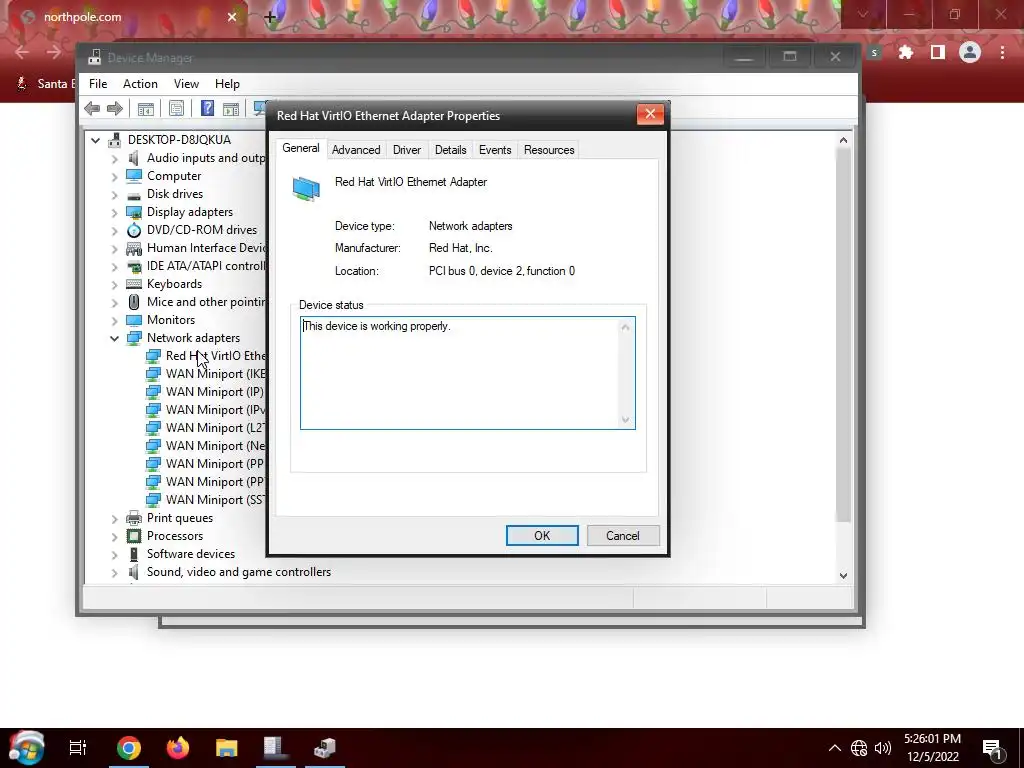Switch to the Details tab
The width and height of the screenshot is (1024, 768).
(451, 150)
